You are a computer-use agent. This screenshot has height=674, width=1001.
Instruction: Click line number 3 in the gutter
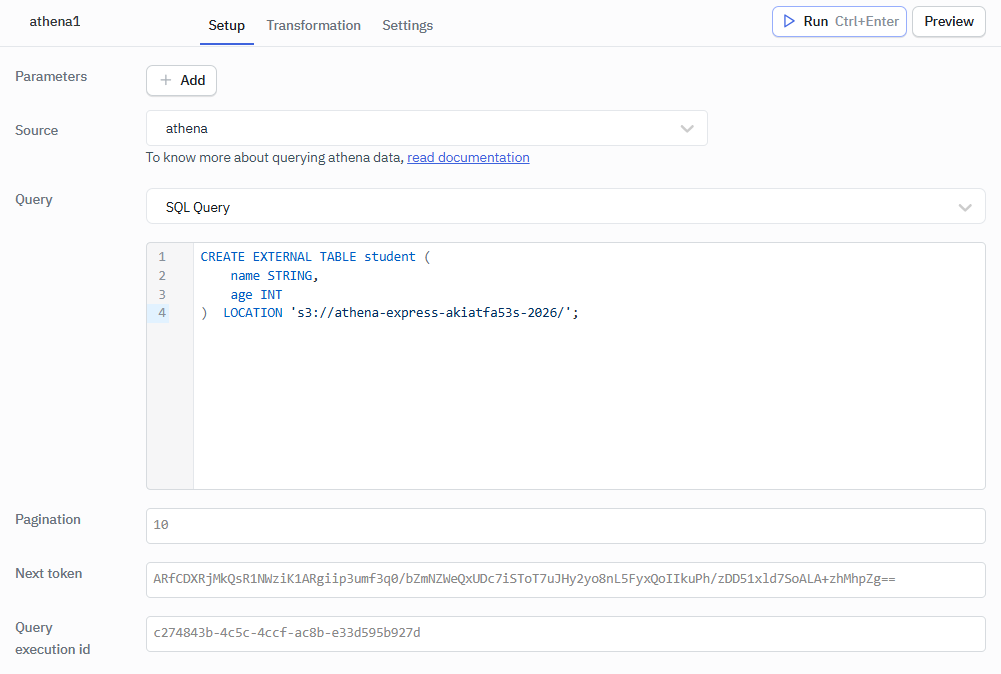click(161, 295)
